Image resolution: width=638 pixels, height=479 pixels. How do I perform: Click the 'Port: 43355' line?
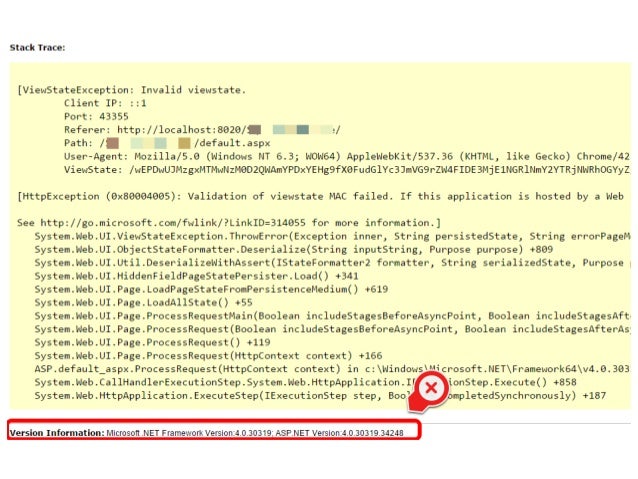[96, 116]
